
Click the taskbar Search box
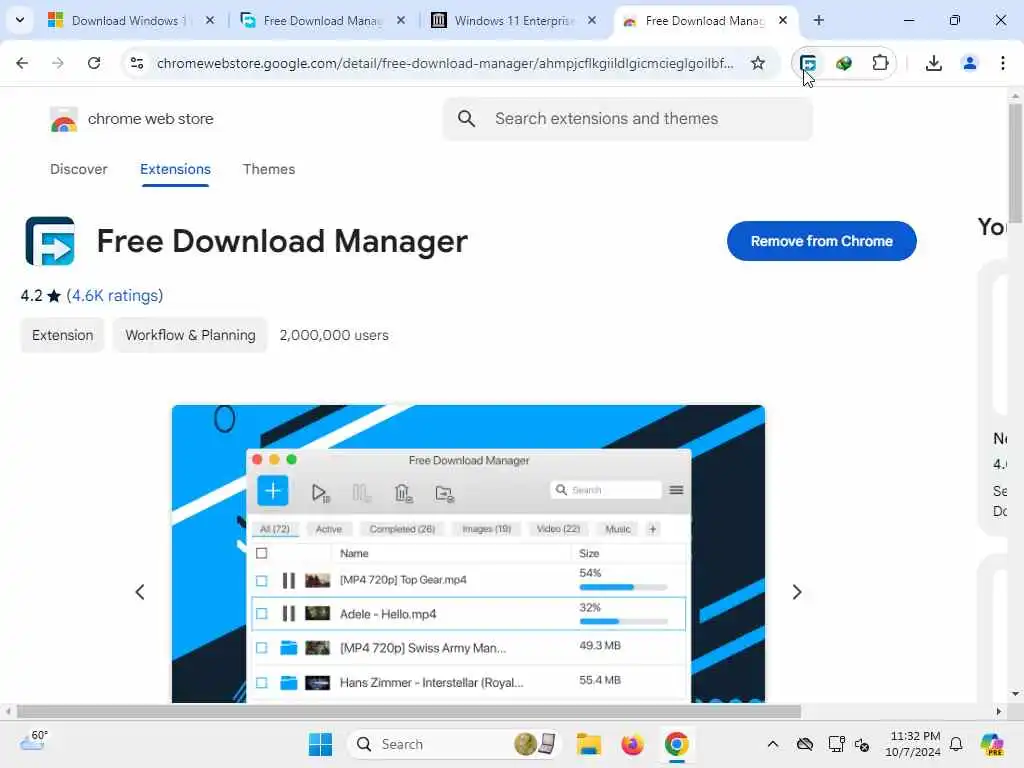[x=454, y=744]
